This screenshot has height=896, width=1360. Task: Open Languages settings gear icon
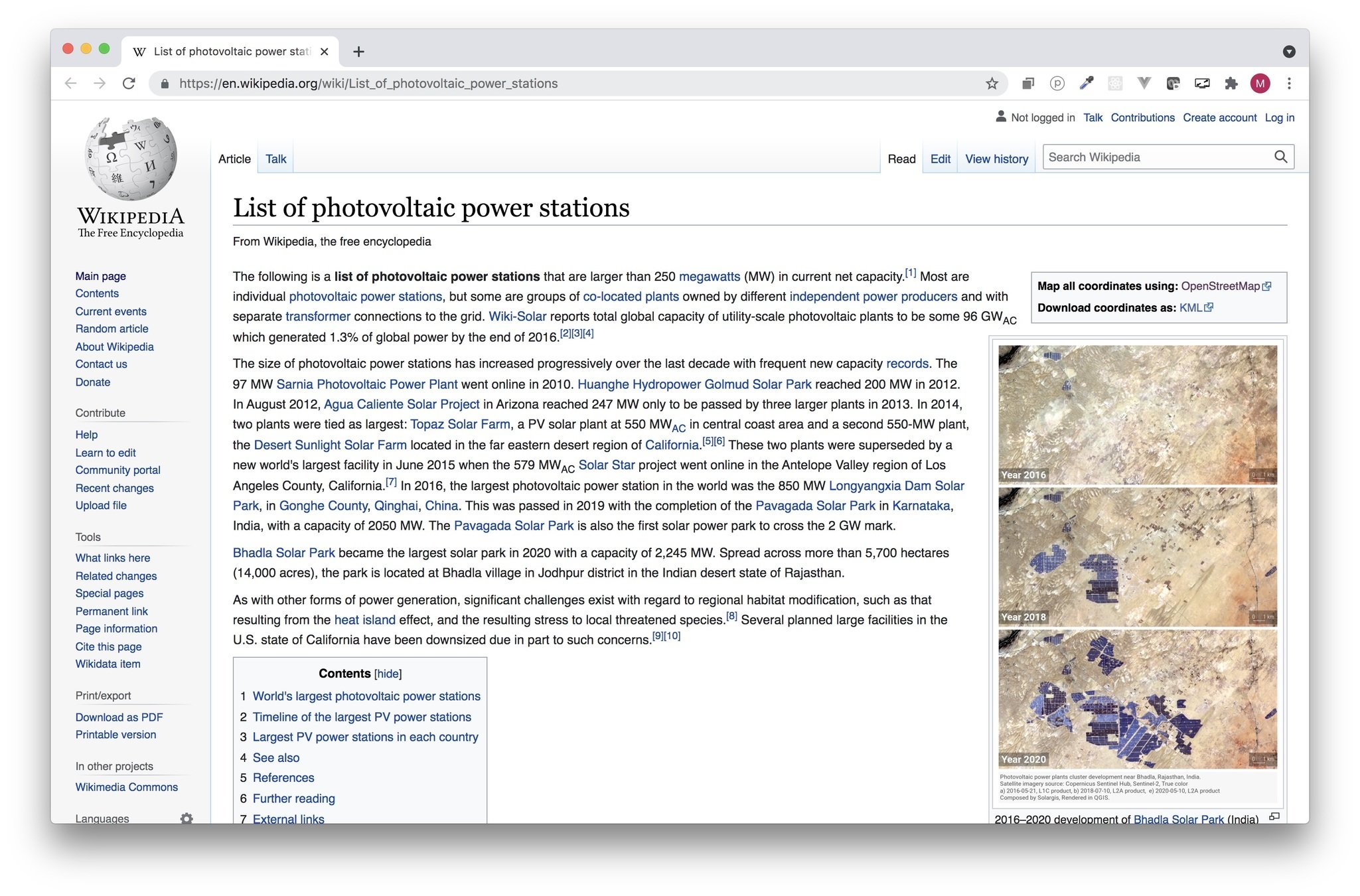pos(187,818)
